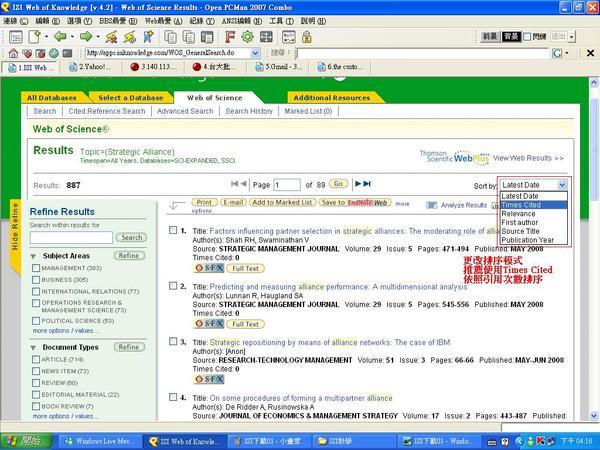Open settings with the green gear icon
The image size is (600, 450).
(248, 37)
